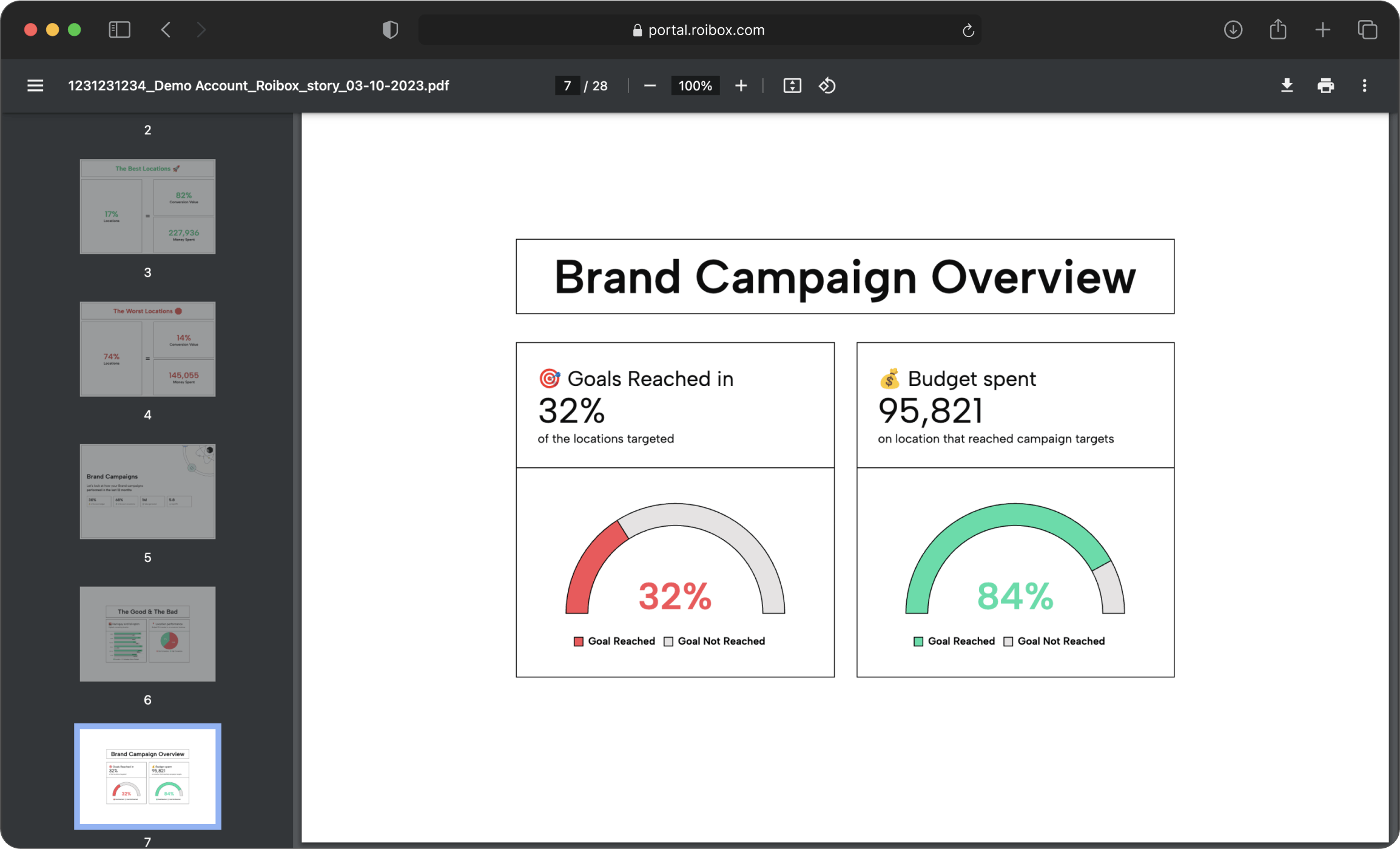
Task: Click the fit to page icon
Action: [792, 86]
